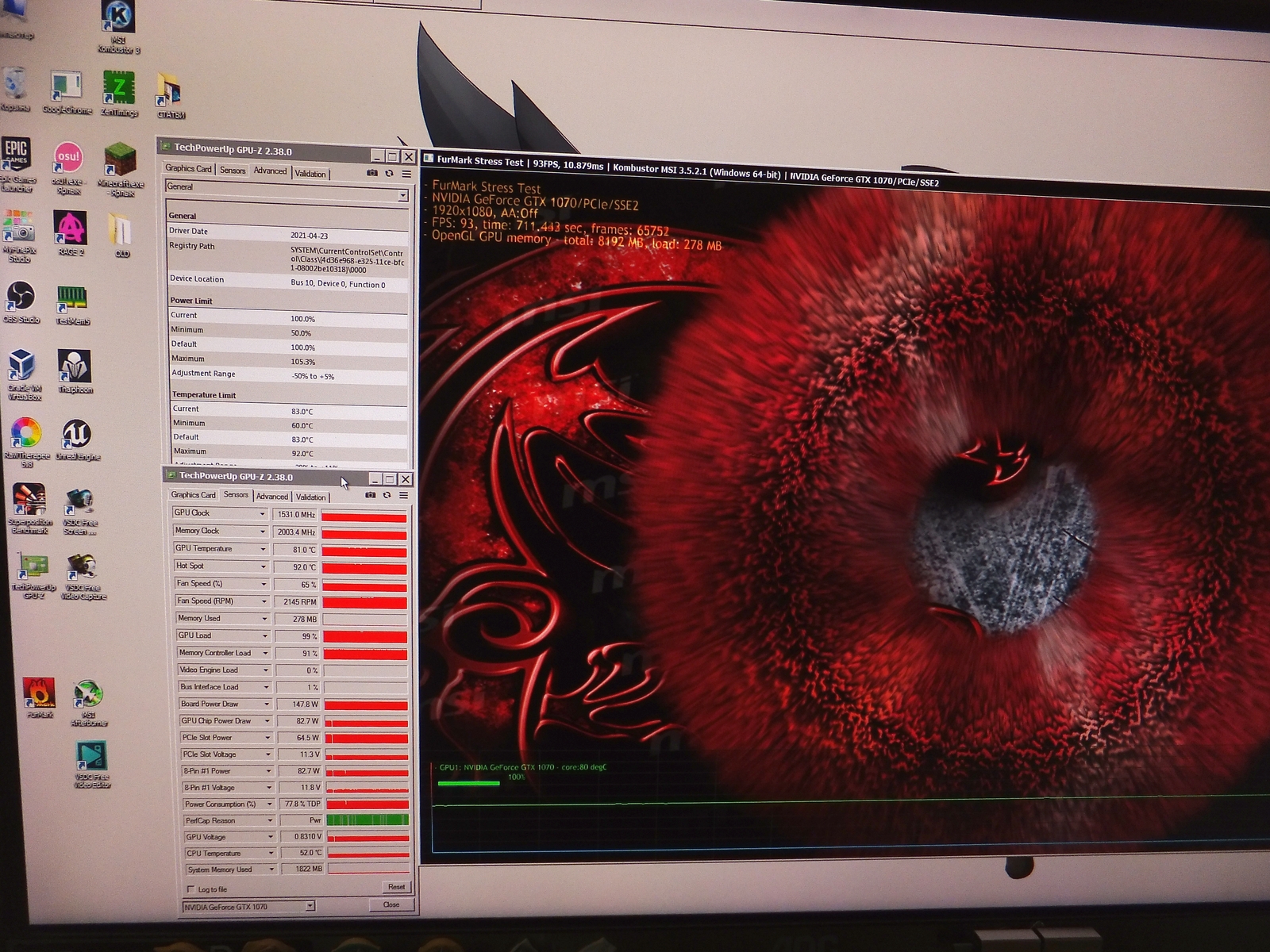Click the refresh icon in the GPU-Z Advanced window
The height and width of the screenshot is (952, 1270).
click(389, 173)
